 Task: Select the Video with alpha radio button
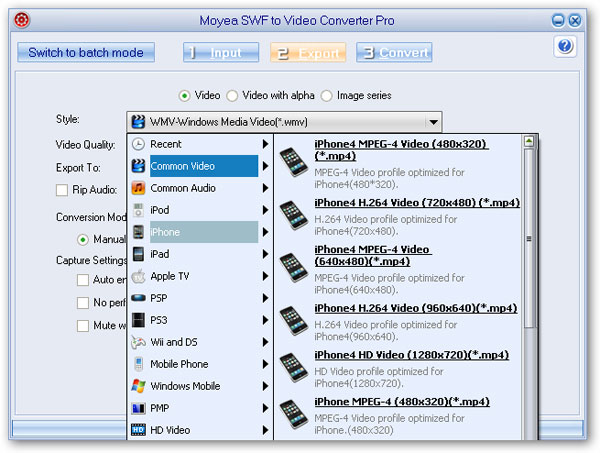coord(232,96)
